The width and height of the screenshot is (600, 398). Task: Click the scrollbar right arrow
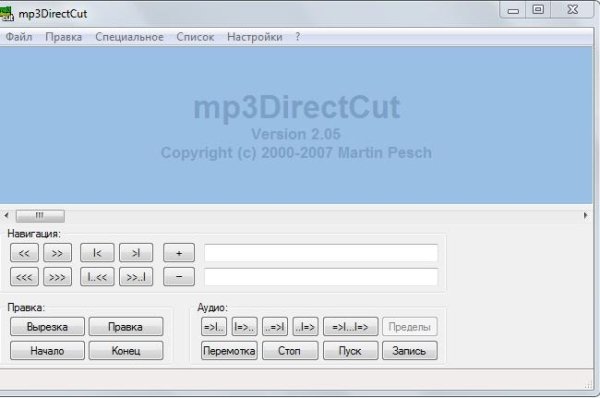(x=585, y=215)
